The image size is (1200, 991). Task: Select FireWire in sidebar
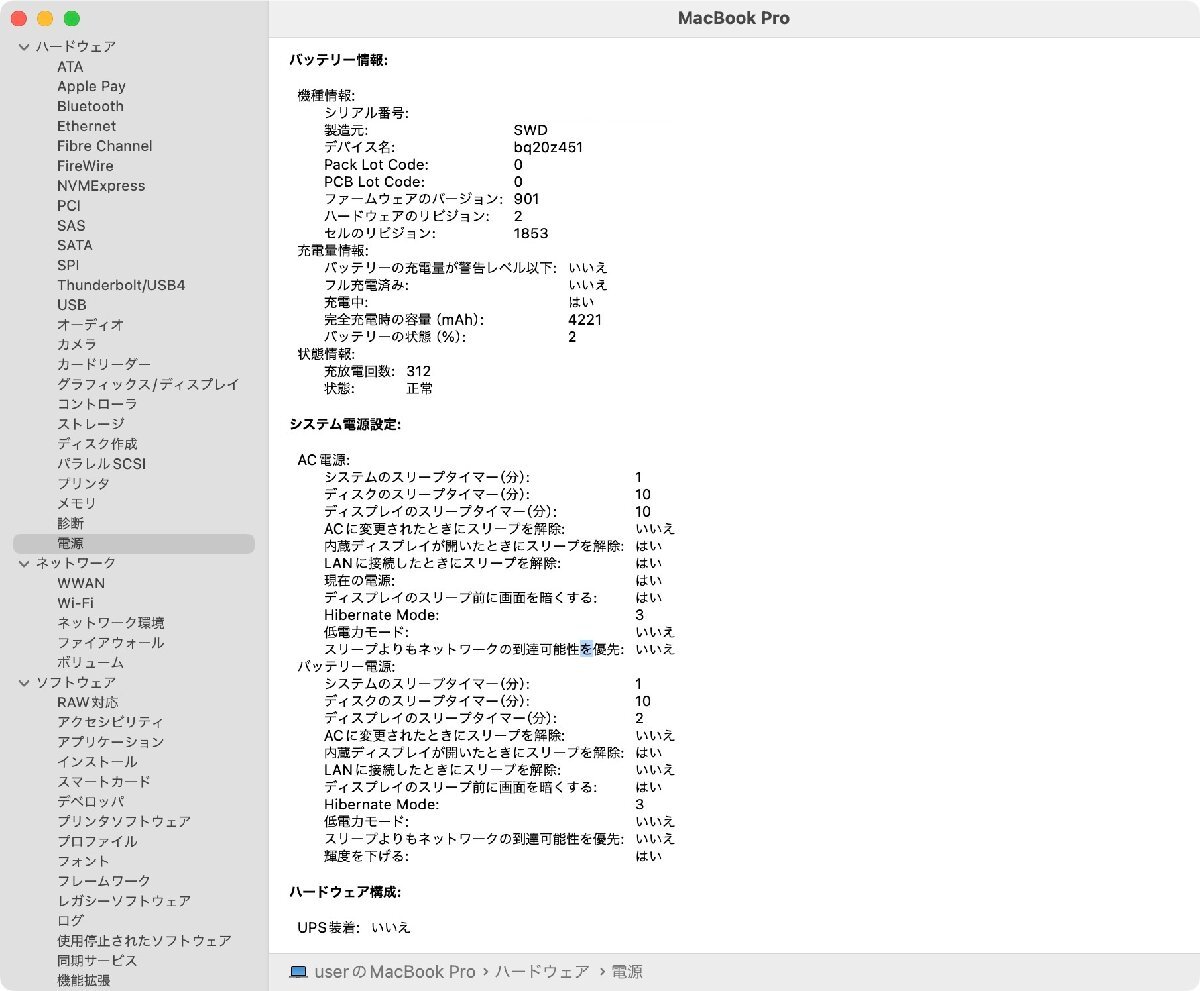85,166
